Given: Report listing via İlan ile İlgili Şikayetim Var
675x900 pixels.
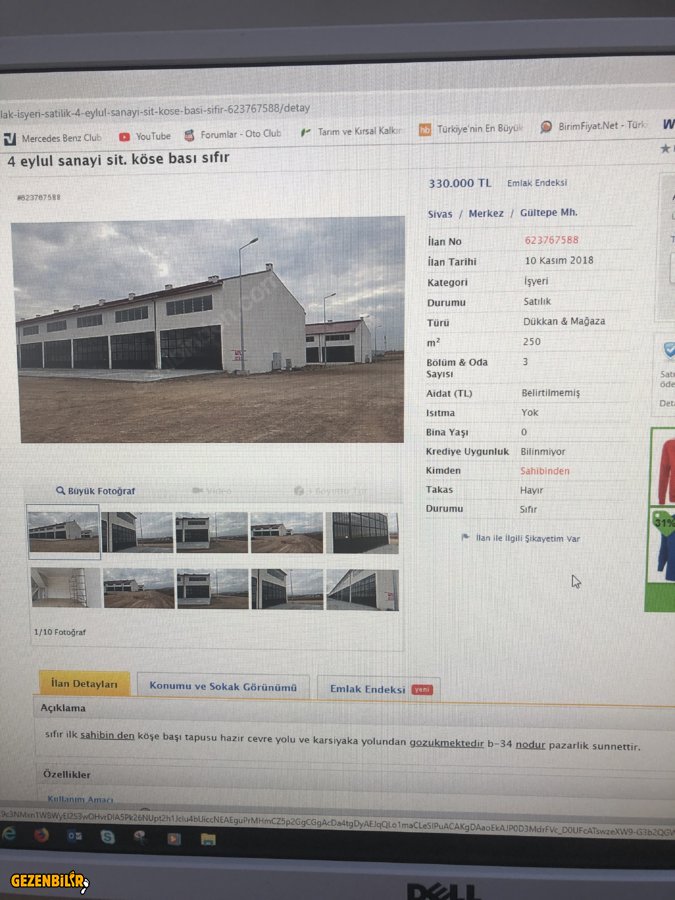Looking at the screenshot, I should pos(521,538).
